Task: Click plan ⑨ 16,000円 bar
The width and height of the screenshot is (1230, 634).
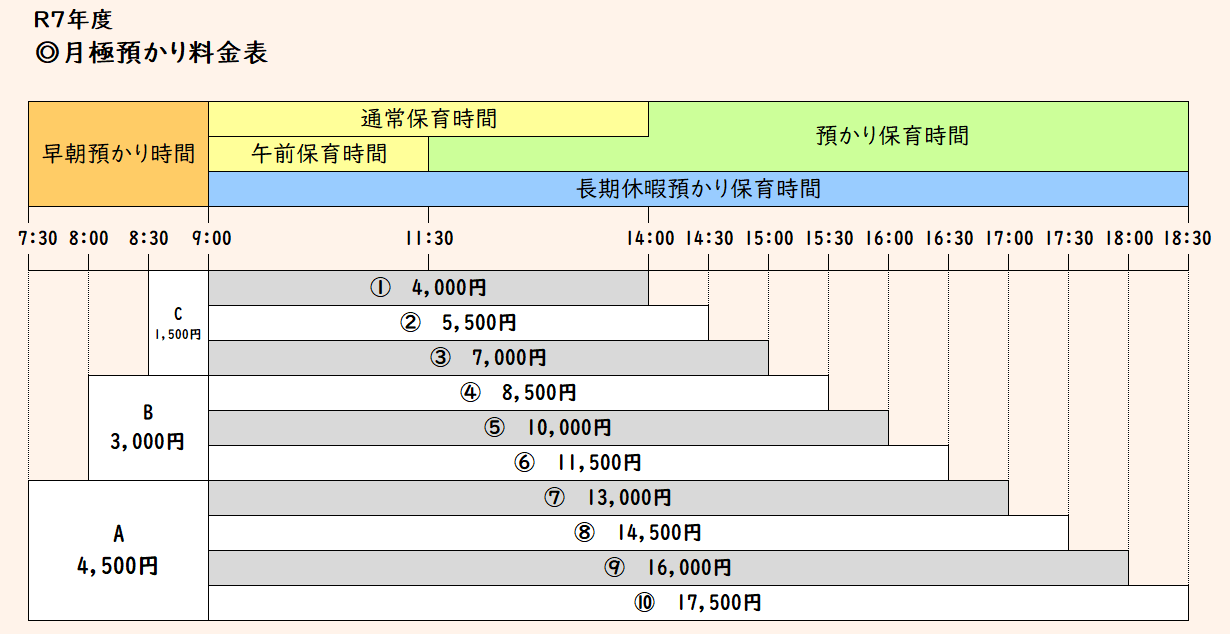Action: 669,568
